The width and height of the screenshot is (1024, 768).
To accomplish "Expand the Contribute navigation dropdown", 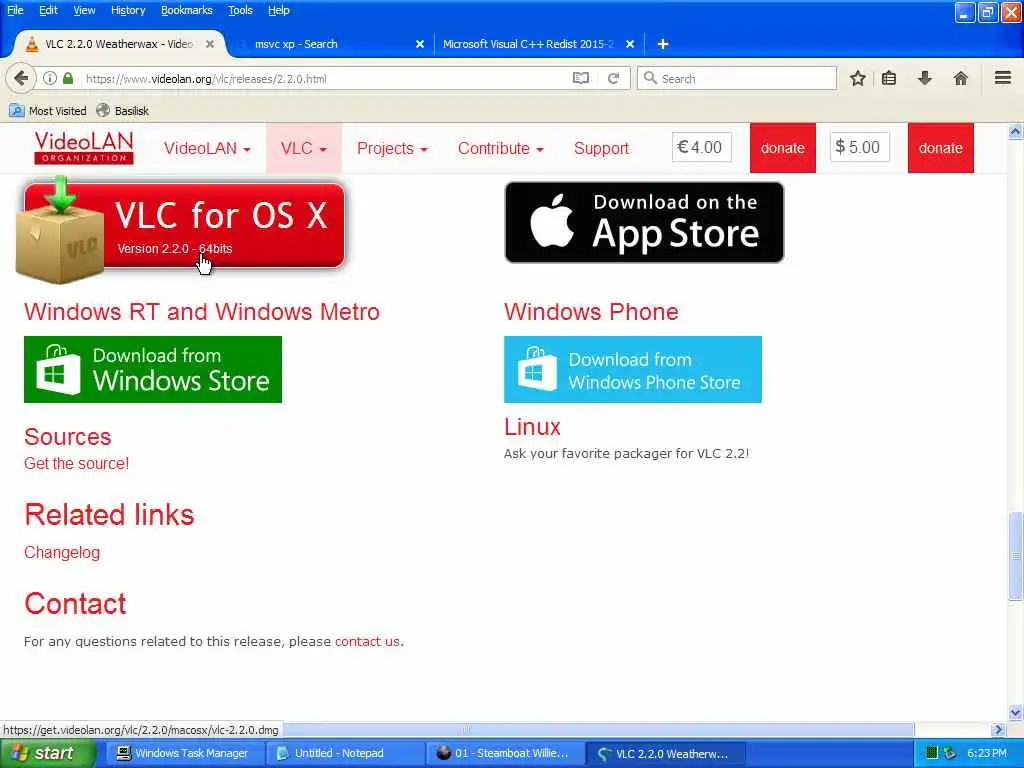I will click(x=500, y=148).
